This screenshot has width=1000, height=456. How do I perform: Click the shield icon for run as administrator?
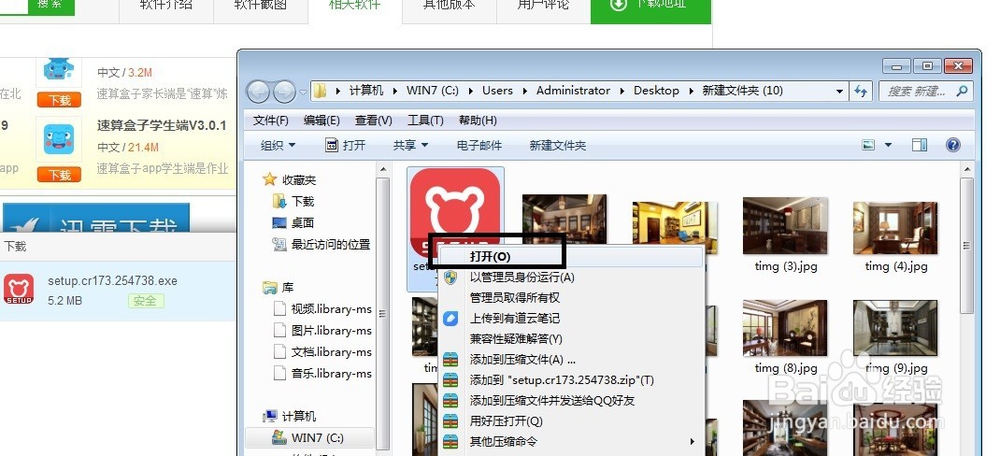(x=451, y=277)
